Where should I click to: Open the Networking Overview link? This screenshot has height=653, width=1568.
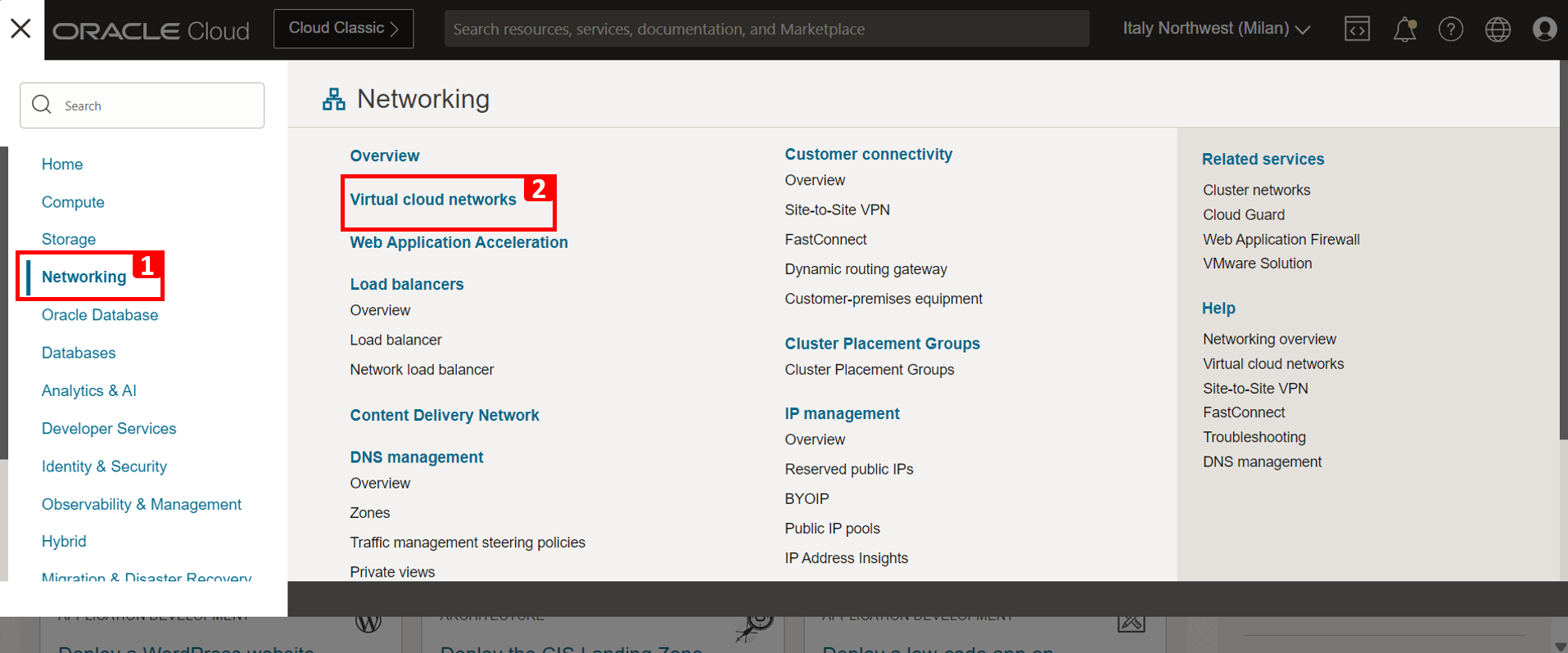point(385,155)
